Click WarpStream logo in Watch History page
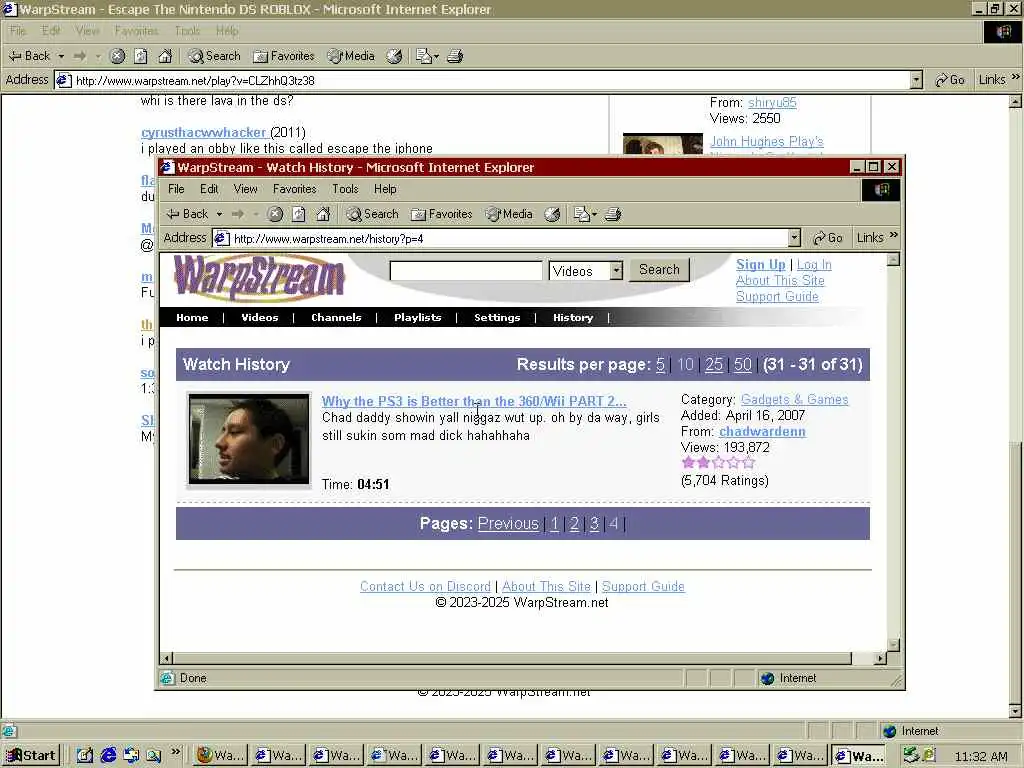This screenshot has width=1024, height=768. [x=259, y=278]
